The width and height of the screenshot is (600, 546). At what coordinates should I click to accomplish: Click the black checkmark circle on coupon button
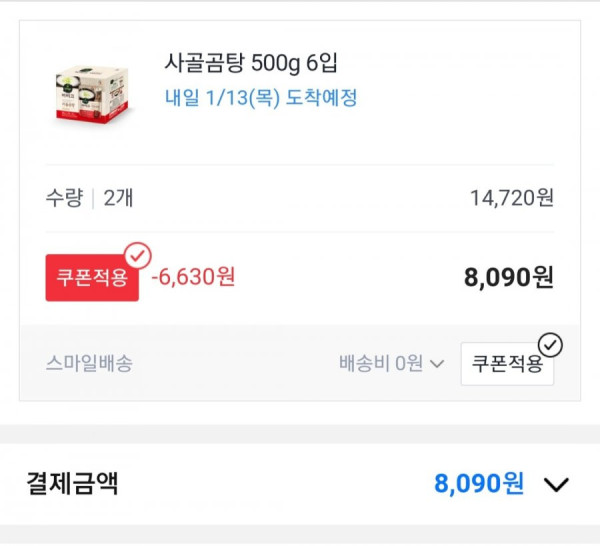[550, 345]
